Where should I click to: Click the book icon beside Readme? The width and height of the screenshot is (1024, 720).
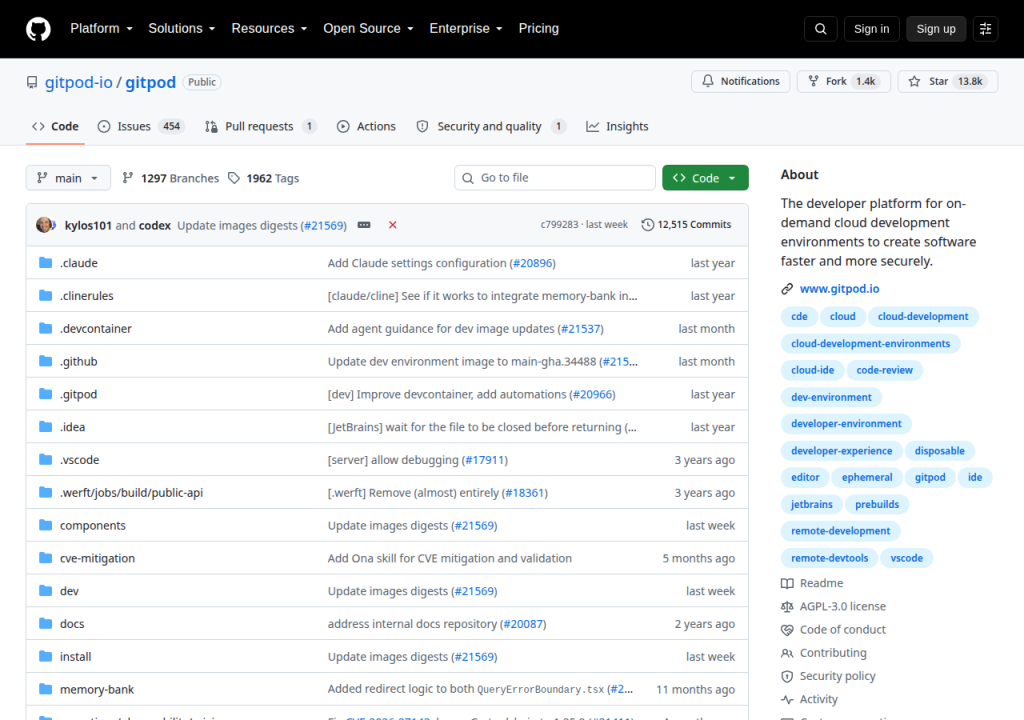[x=787, y=583]
